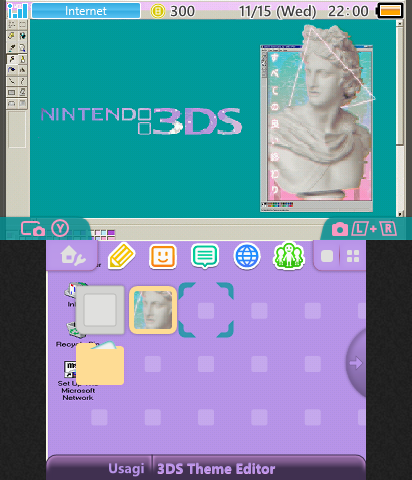Click the Nintendo 3DS logo
This screenshot has height=480, width=412.
point(141,121)
